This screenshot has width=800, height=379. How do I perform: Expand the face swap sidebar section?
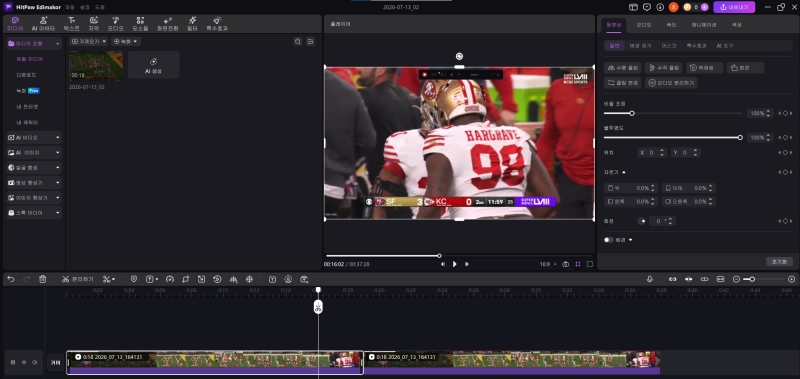[x=34, y=167]
